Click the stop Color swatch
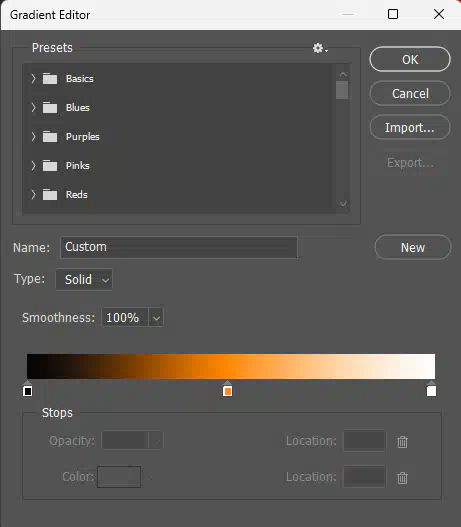Screen dimensions: 461x527 point(119,477)
